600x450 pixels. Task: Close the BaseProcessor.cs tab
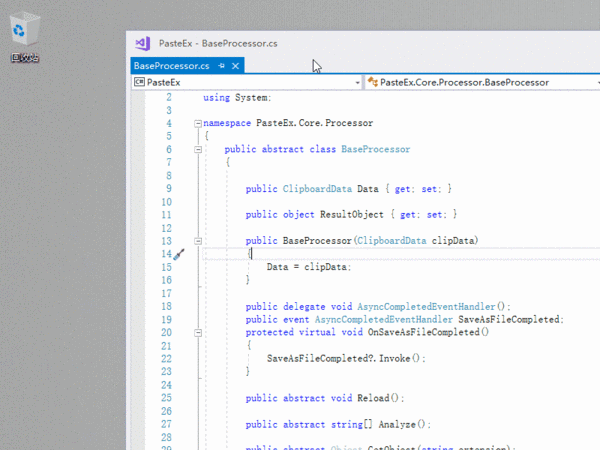pos(236,66)
